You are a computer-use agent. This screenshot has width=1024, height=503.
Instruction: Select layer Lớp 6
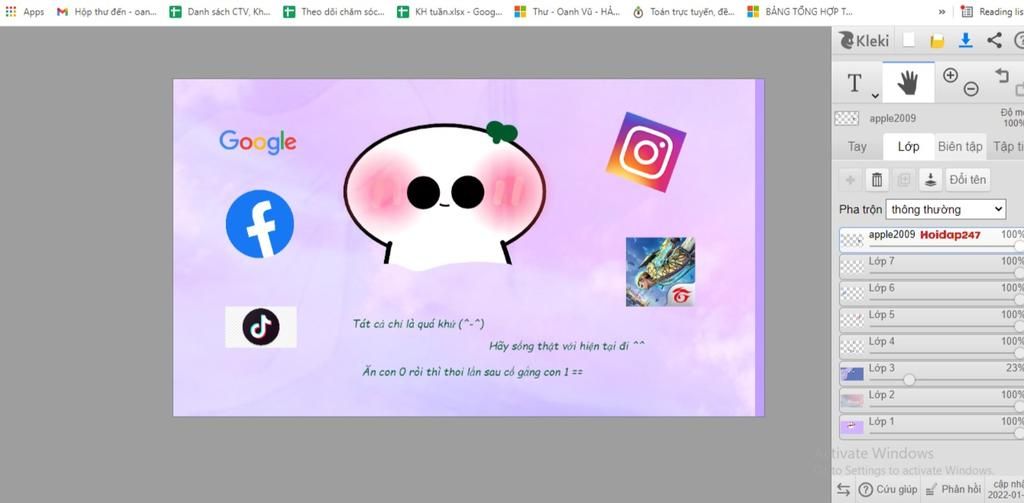point(931,293)
